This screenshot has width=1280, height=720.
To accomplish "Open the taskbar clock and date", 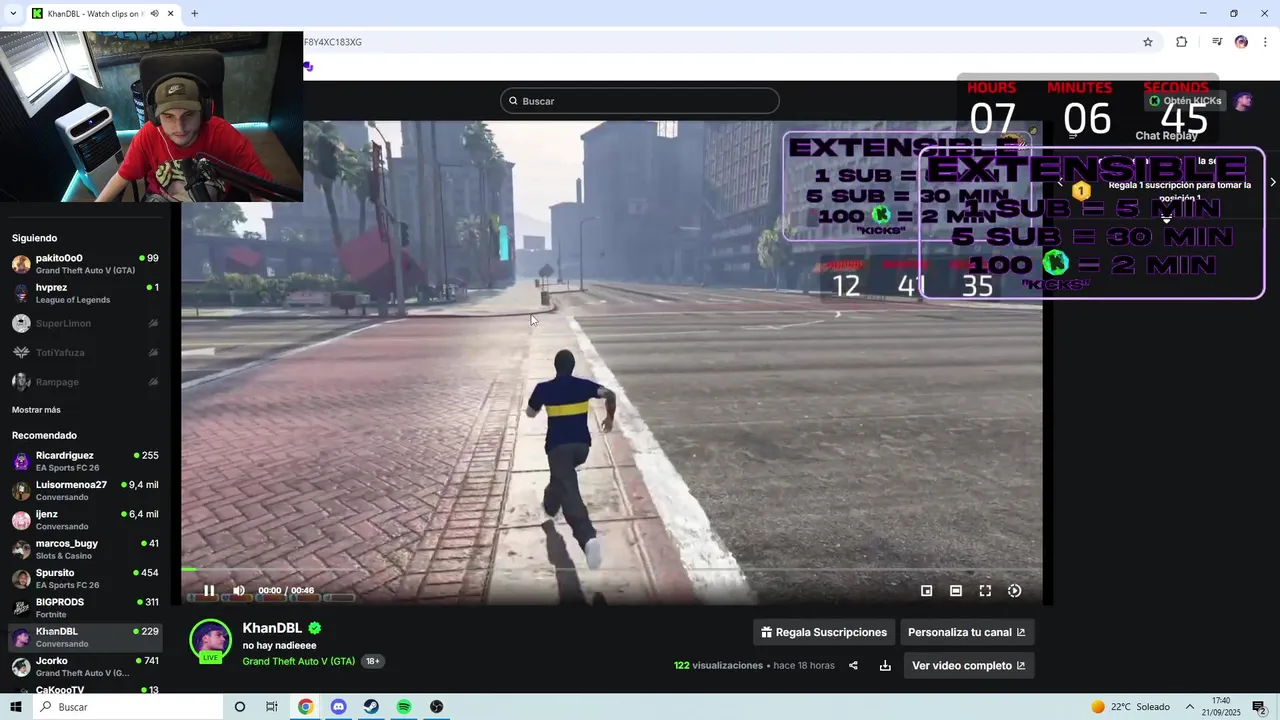I will pos(1221,707).
